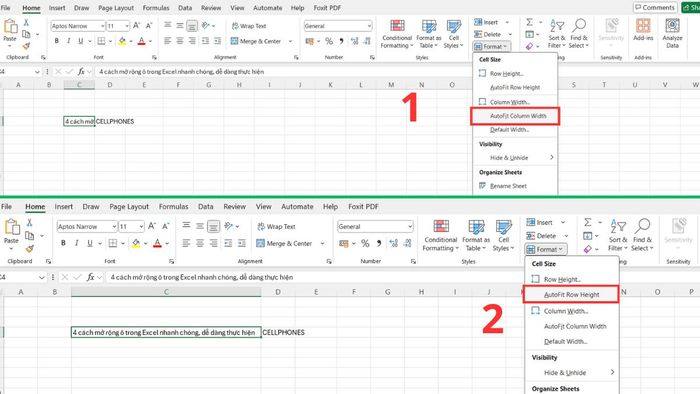Toggle Wrap Text in the upper window
Image resolution: width=700 pixels, height=394 pixels.
pyautogui.click(x=249, y=26)
